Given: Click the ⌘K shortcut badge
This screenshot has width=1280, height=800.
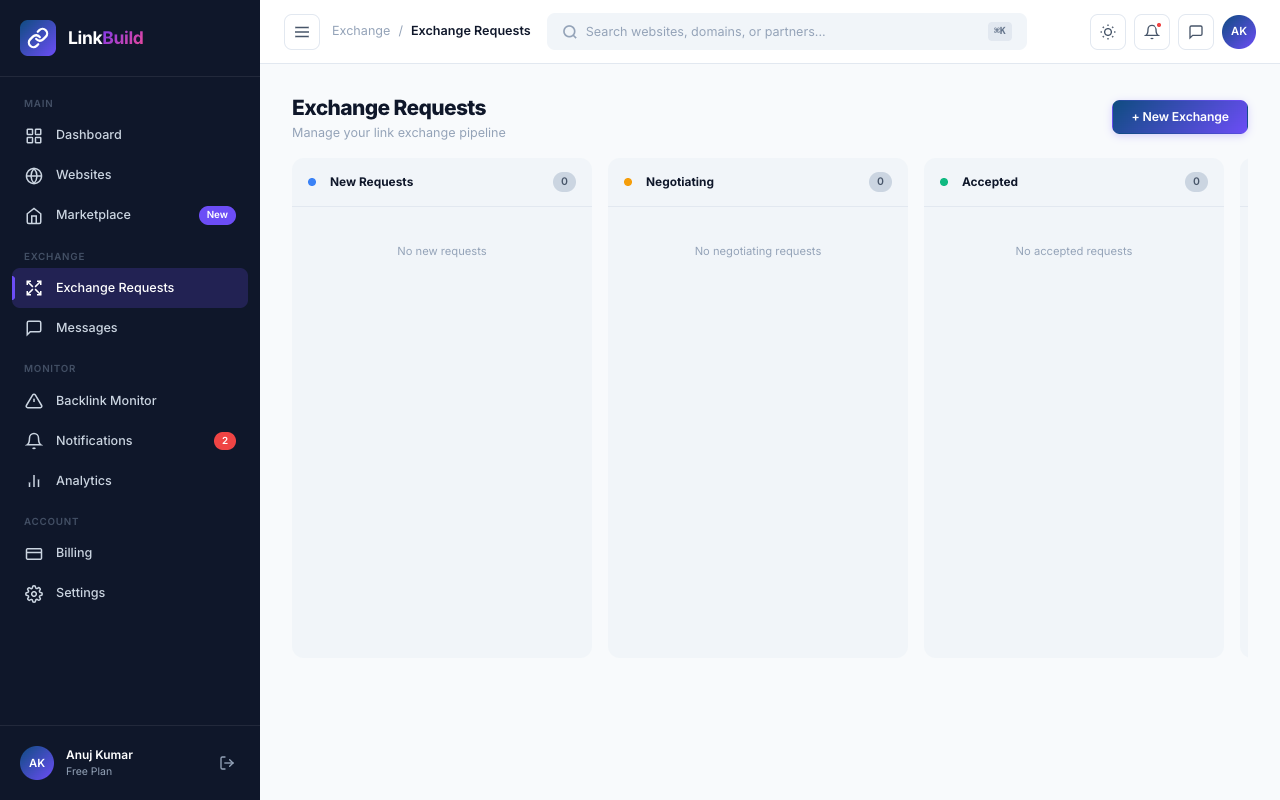Looking at the screenshot, I should [1000, 31].
